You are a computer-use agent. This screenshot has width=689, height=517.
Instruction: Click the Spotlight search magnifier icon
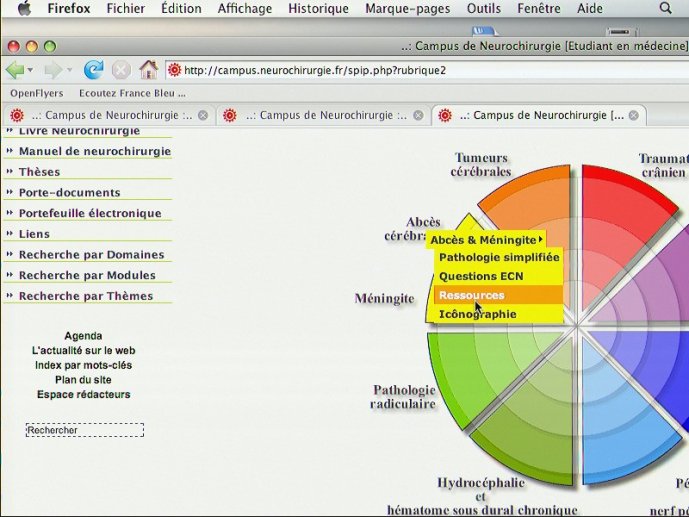666,8
